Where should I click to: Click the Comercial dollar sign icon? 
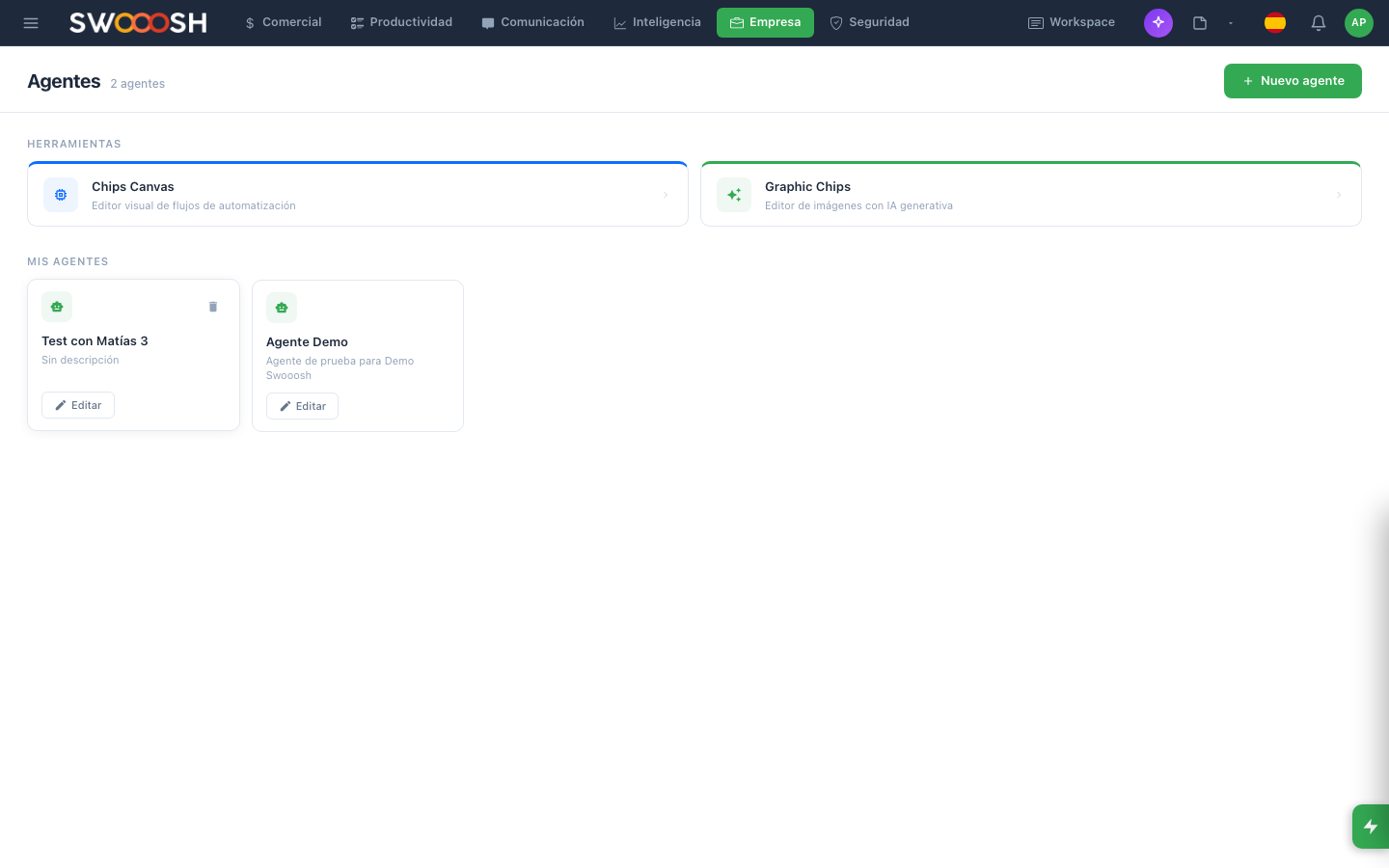pyautogui.click(x=250, y=22)
